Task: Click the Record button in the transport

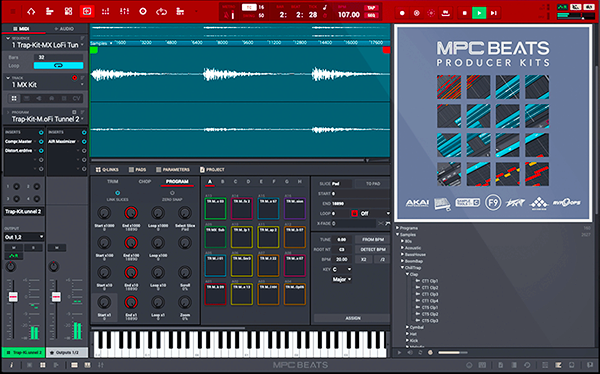Action: coord(402,13)
